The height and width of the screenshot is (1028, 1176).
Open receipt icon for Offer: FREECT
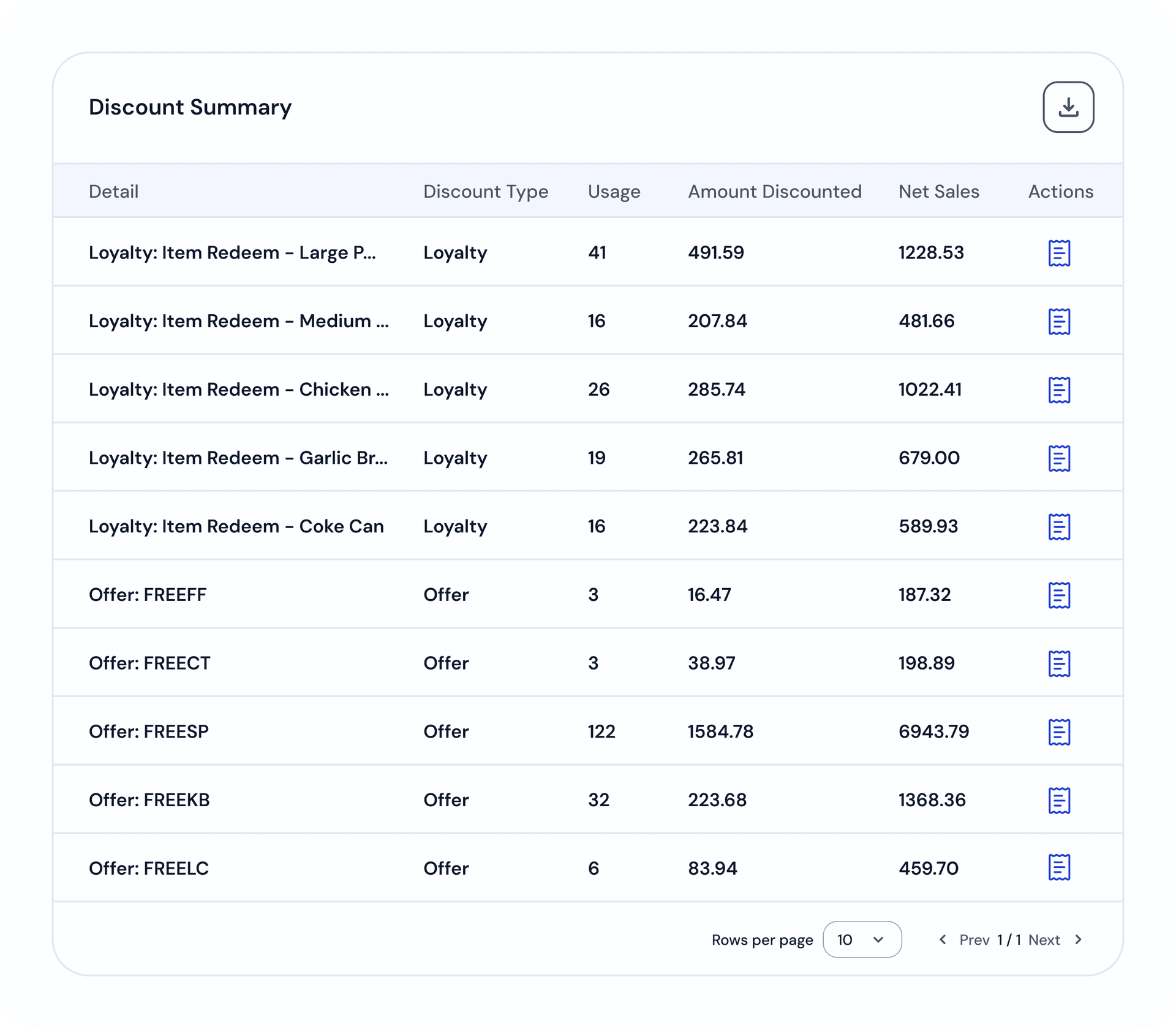[1059, 663]
